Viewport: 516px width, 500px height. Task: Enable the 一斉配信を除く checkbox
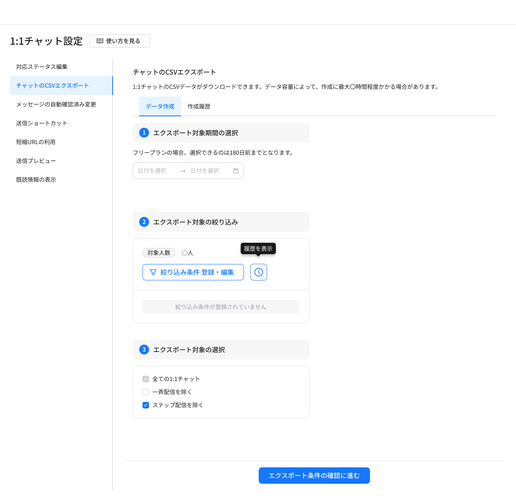146,392
